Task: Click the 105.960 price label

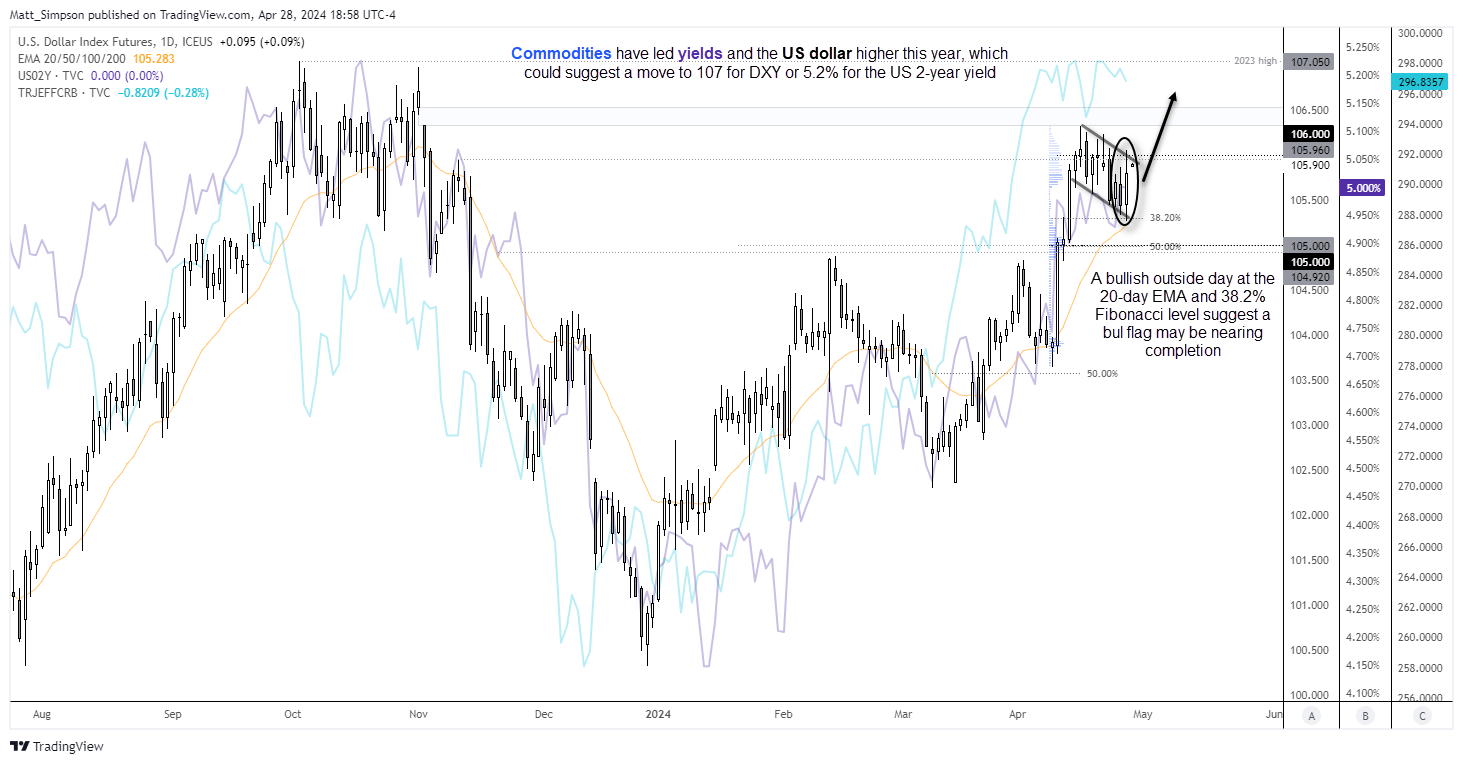Action: [x=1309, y=149]
